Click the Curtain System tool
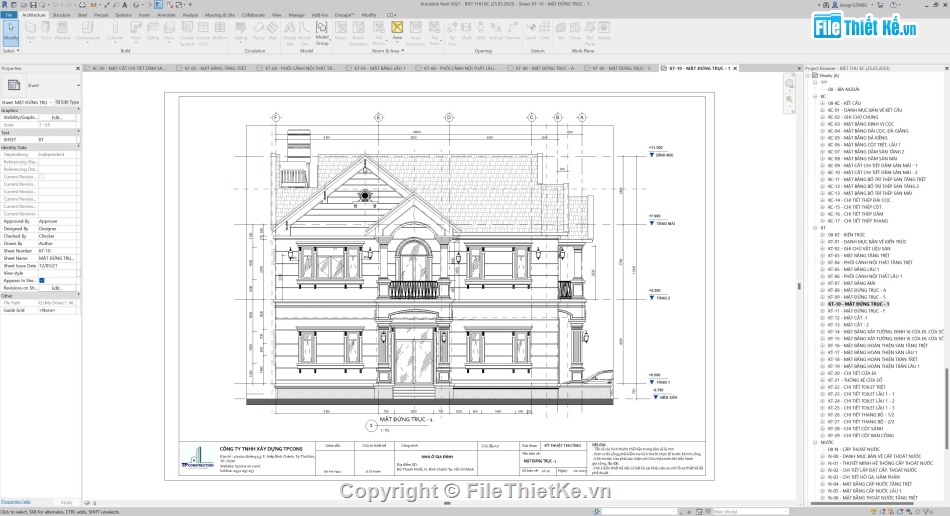Image resolution: width=950 pixels, height=516 pixels. click(x=187, y=33)
